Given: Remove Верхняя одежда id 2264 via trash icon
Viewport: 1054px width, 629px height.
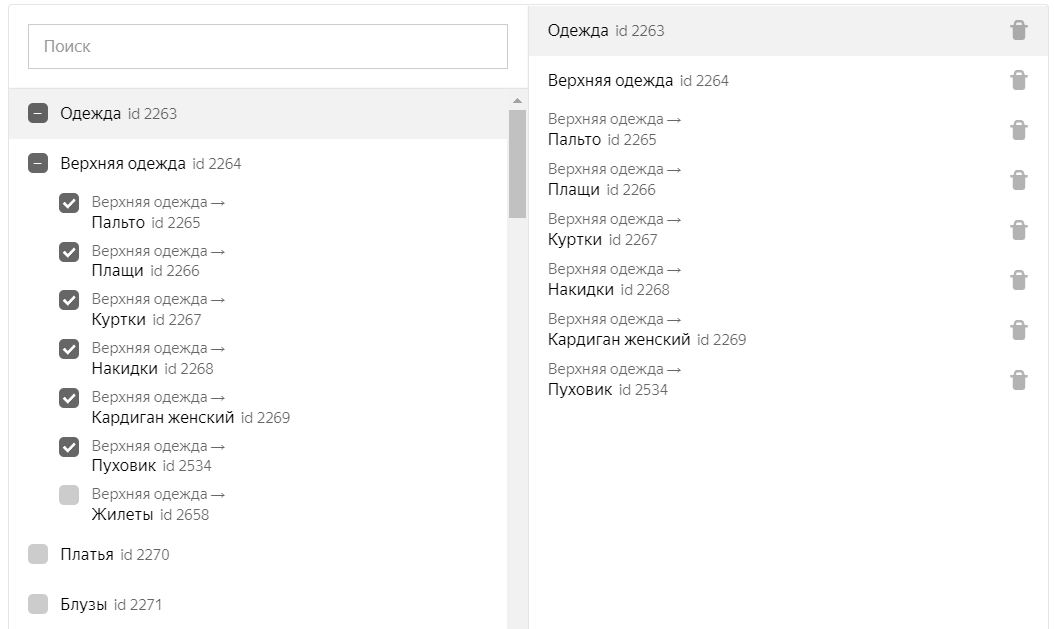Looking at the screenshot, I should coord(1018,80).
